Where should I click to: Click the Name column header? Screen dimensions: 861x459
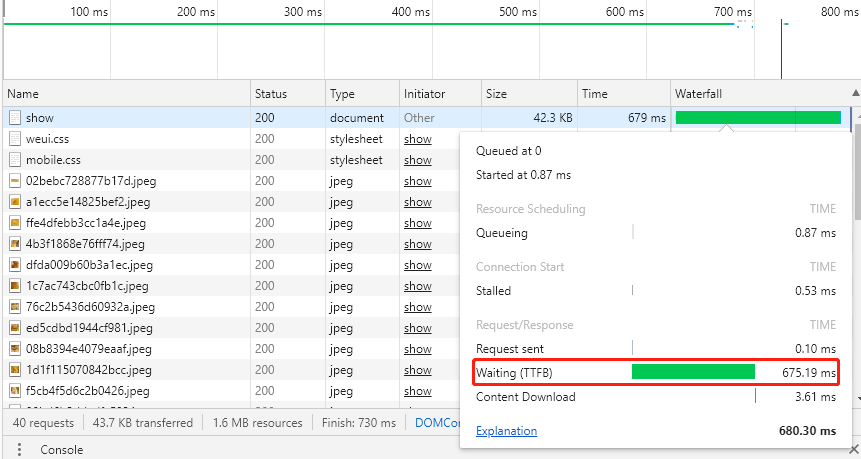pyautogui.click(x=23, y=94)
